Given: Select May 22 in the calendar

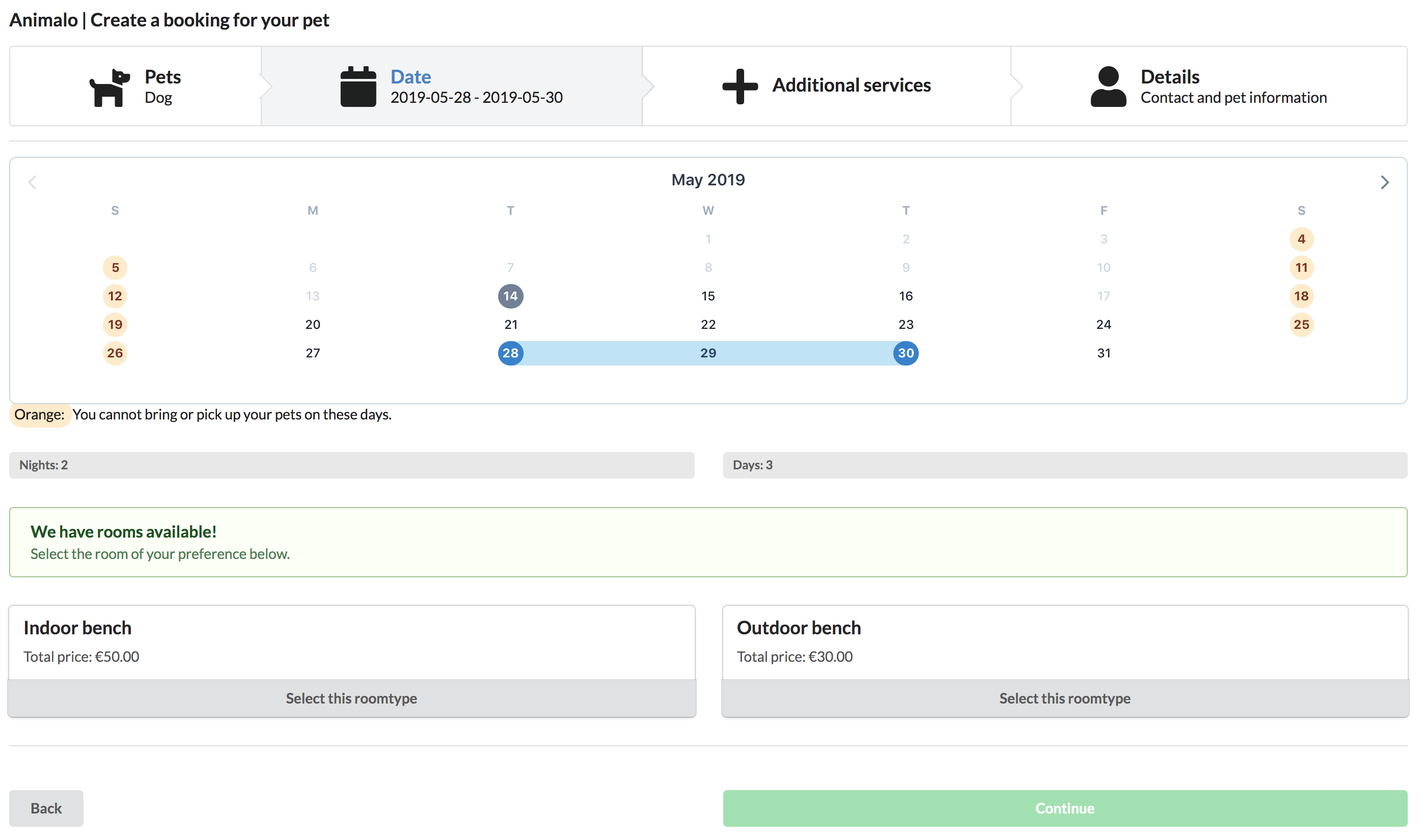Looking at the screenshot, I should (707, 324).
